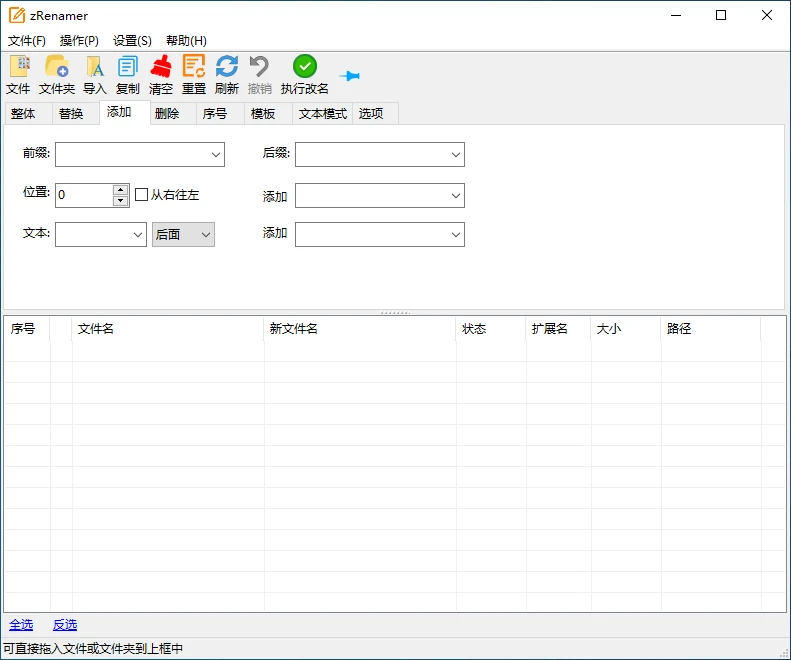The height and width of the screenshot is (660, 791).
Task: Increase the 位置 value with up arrow
Action: coord(121,190)
